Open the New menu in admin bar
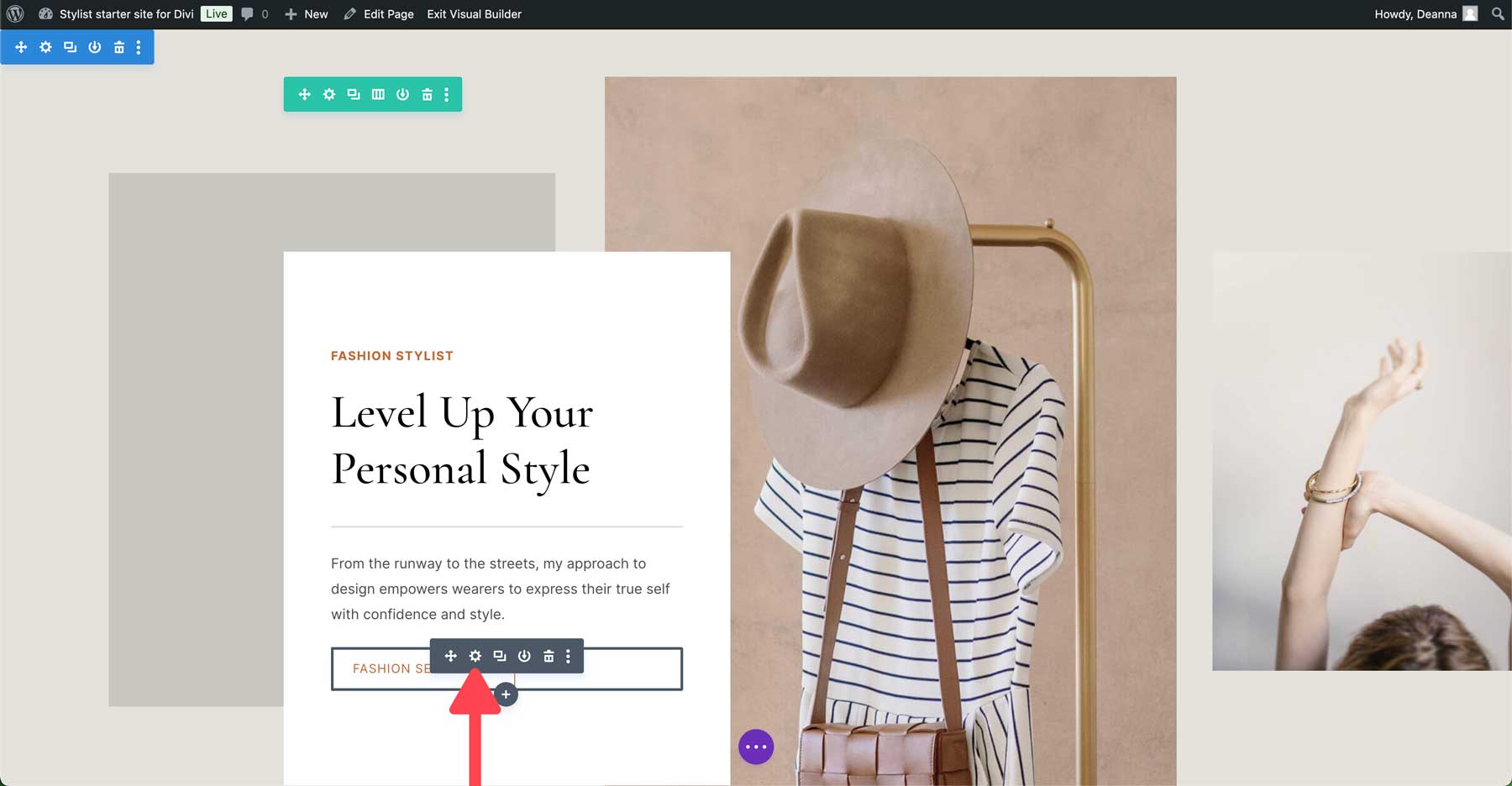Viewport: 1512px width, 786px height. click(x=307, y=13)
